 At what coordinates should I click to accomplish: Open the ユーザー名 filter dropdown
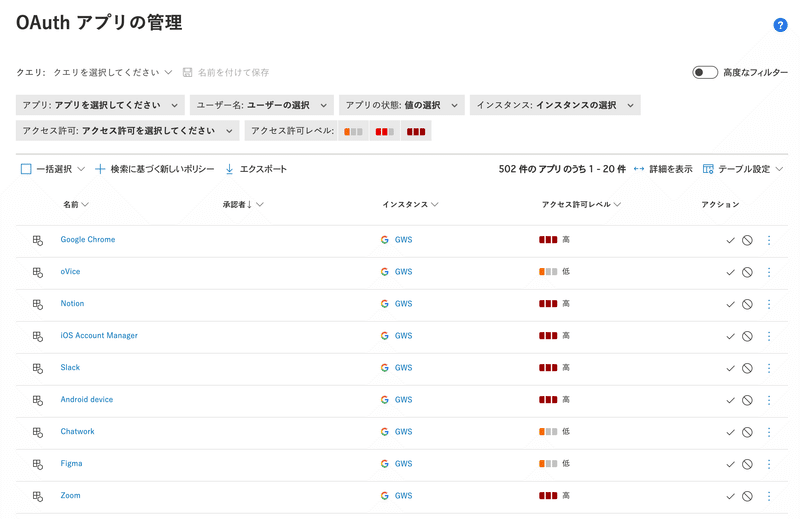262,105
